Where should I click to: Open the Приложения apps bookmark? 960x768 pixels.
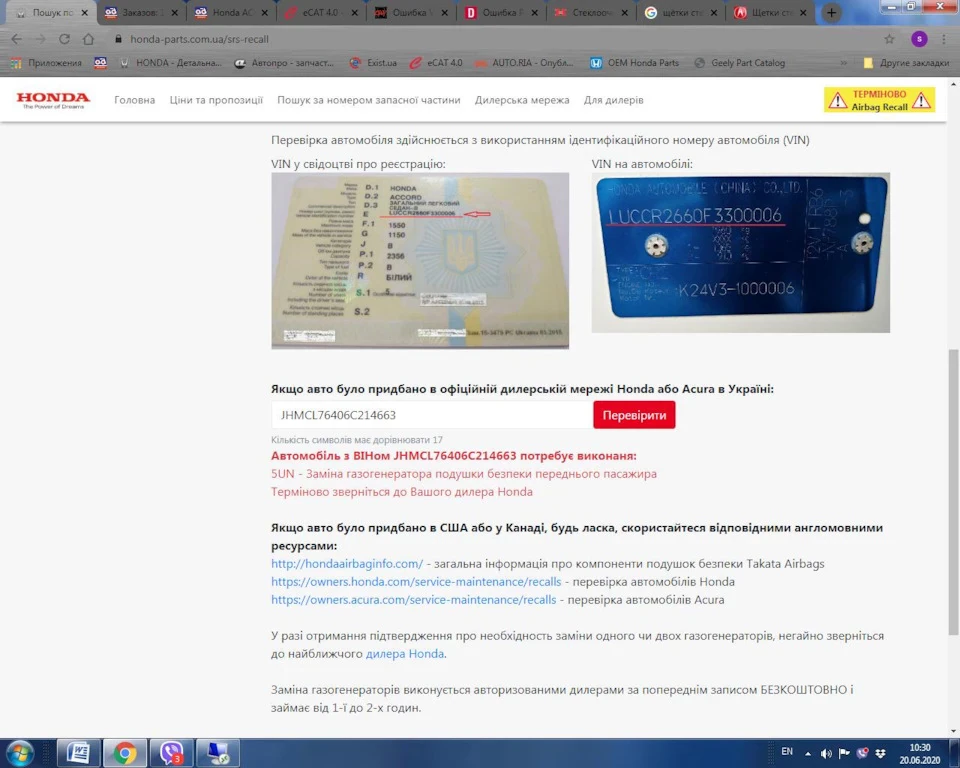tap(47, 62)
